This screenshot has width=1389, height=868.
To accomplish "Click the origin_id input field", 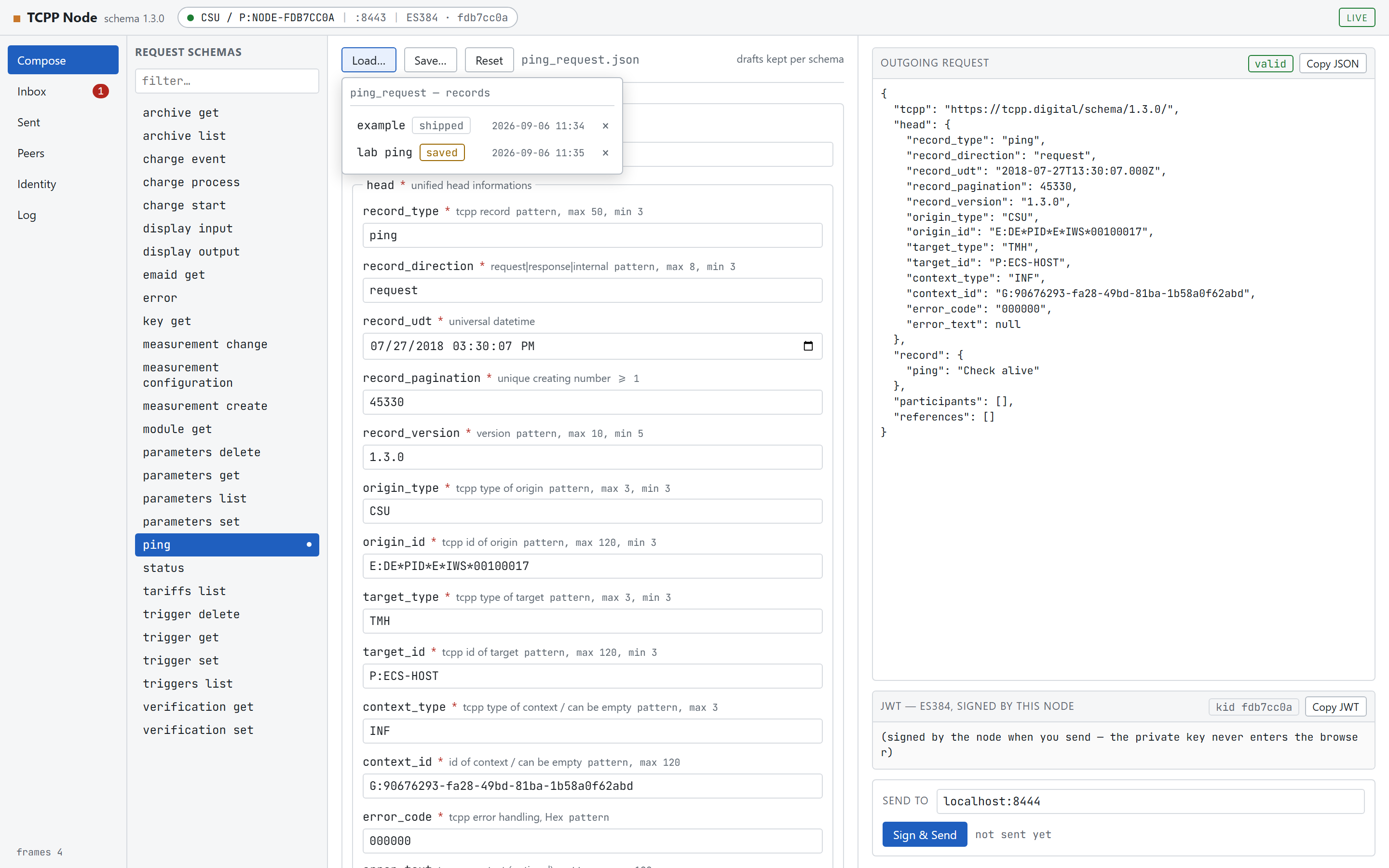I will coord(592,566).
